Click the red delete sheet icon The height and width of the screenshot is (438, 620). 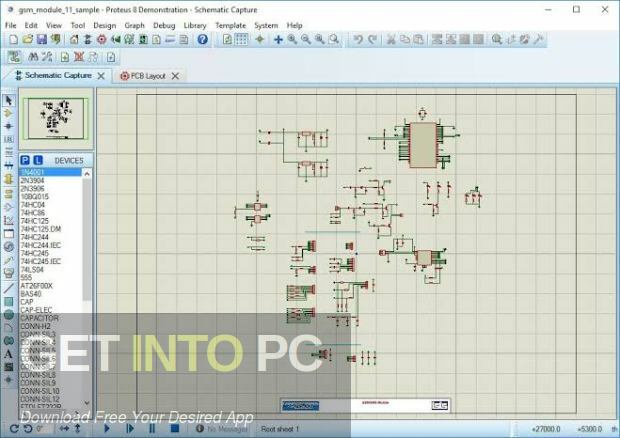pyautogui.click(x=79, y=57)
